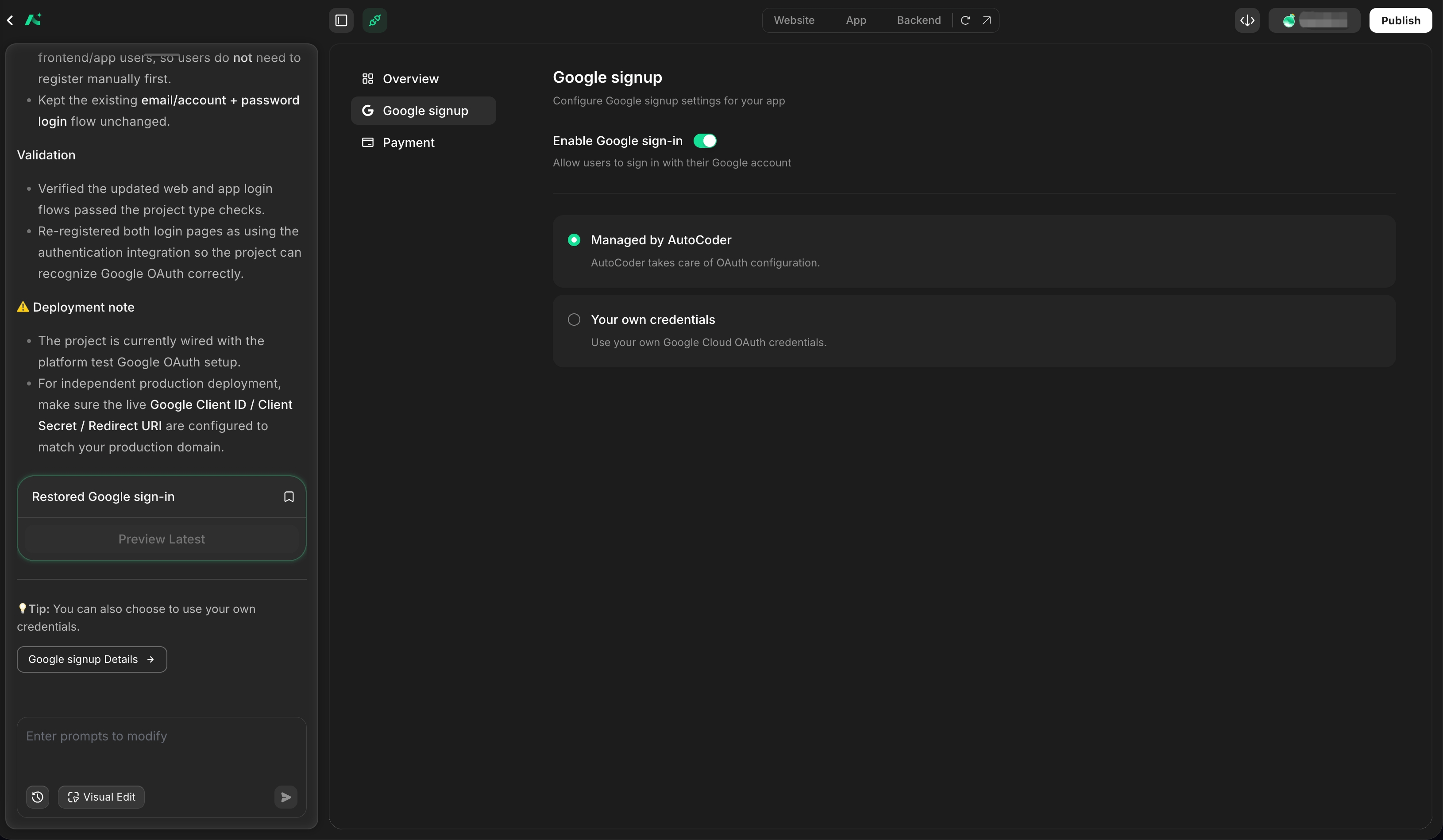Click 'Use your own Google Cloud OAuth credentials' text
The image size is (1443, 840).
tap(709, 343)
